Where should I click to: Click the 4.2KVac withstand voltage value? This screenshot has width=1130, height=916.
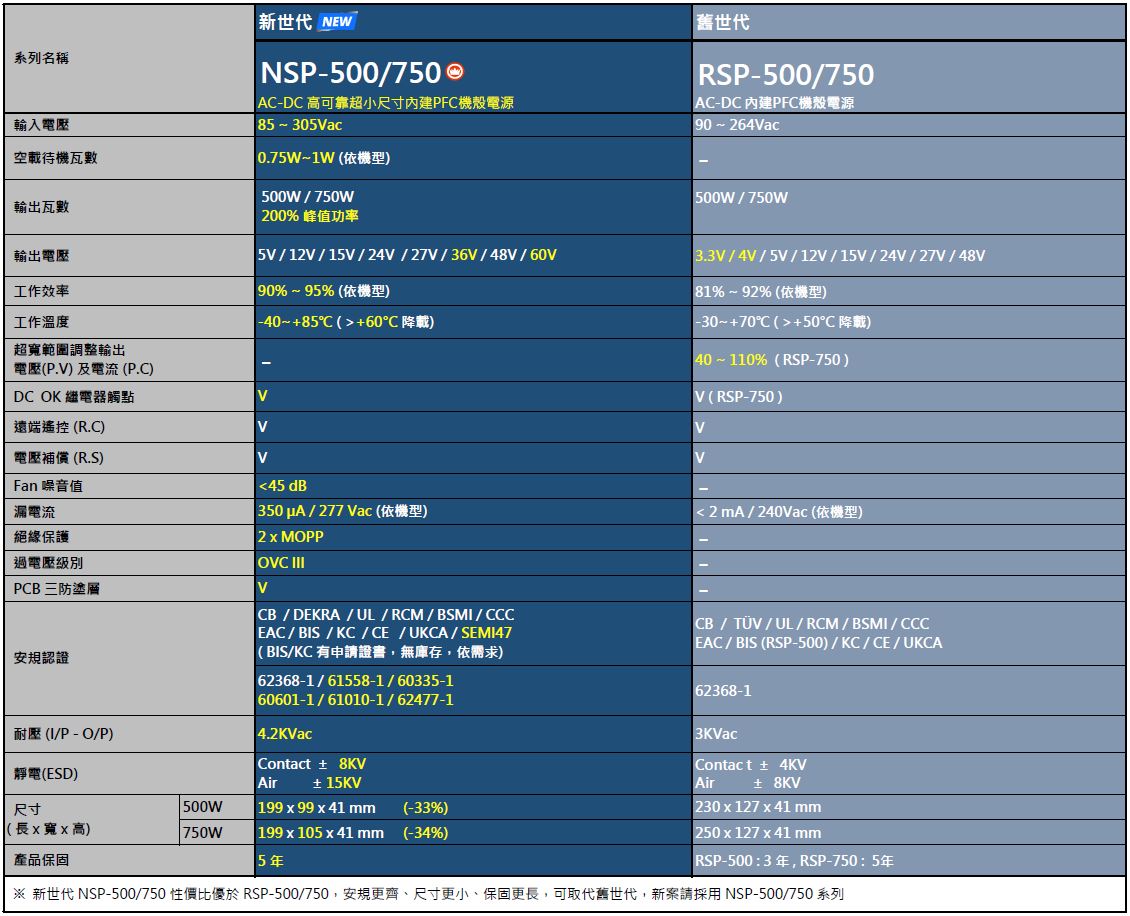285,734
